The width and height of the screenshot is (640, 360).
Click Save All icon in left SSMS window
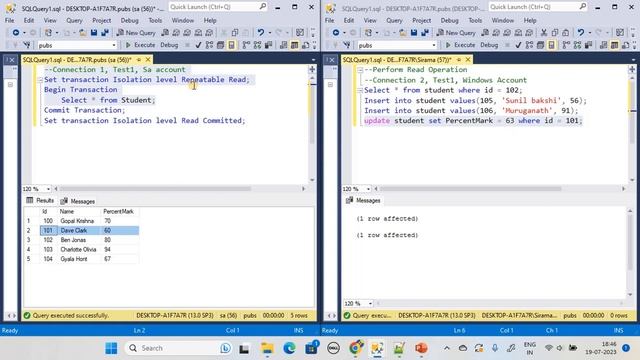point(105,33)
